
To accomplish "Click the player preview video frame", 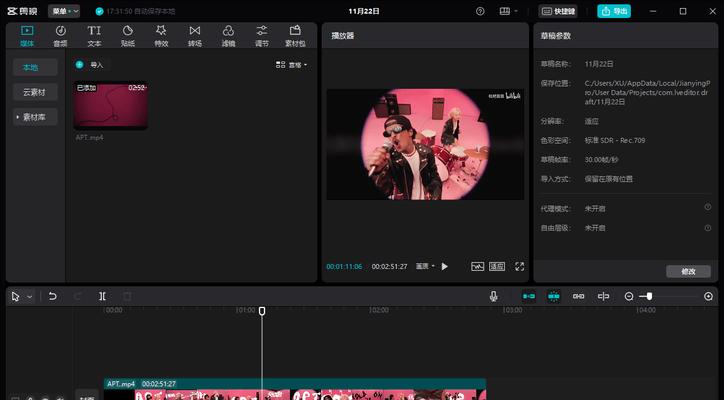I will click(425, 144).
